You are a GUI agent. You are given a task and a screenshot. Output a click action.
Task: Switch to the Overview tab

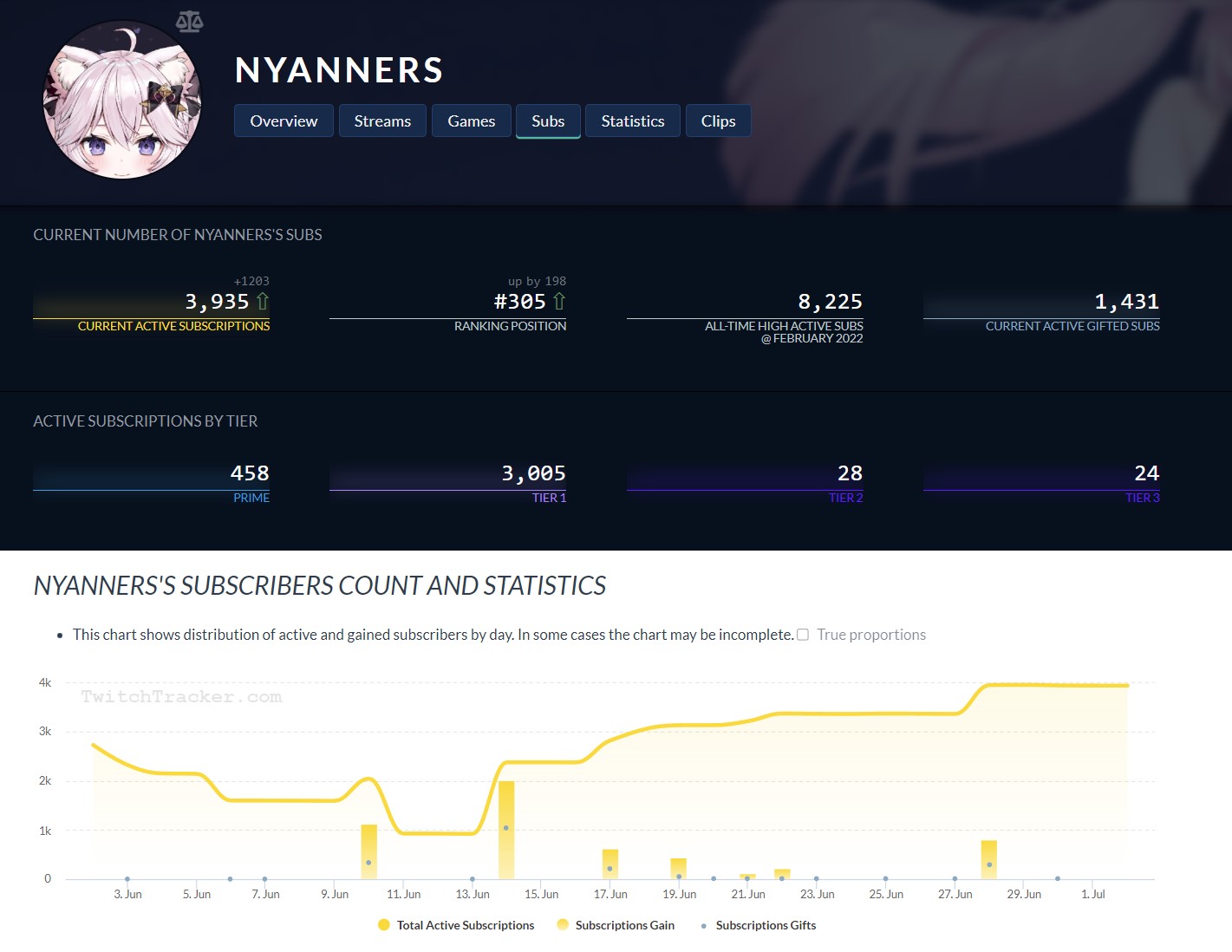point(284,121)
